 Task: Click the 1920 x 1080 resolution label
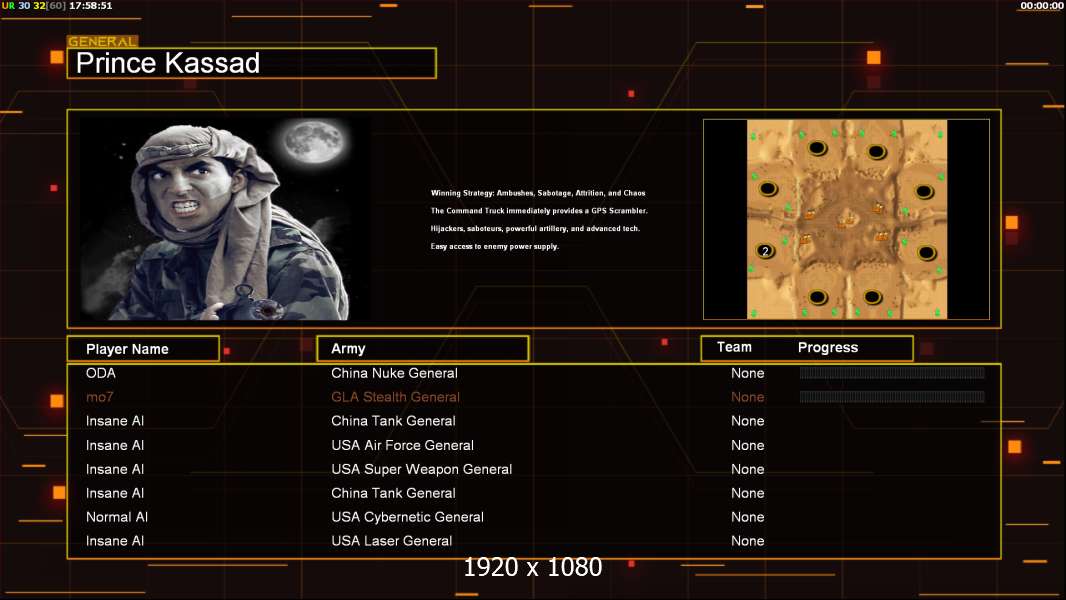(532, 567)
